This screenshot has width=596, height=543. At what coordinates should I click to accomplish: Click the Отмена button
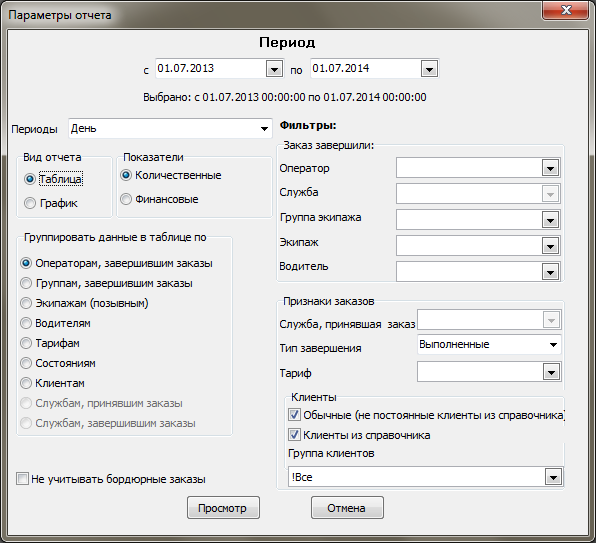(x=347, y=508)
